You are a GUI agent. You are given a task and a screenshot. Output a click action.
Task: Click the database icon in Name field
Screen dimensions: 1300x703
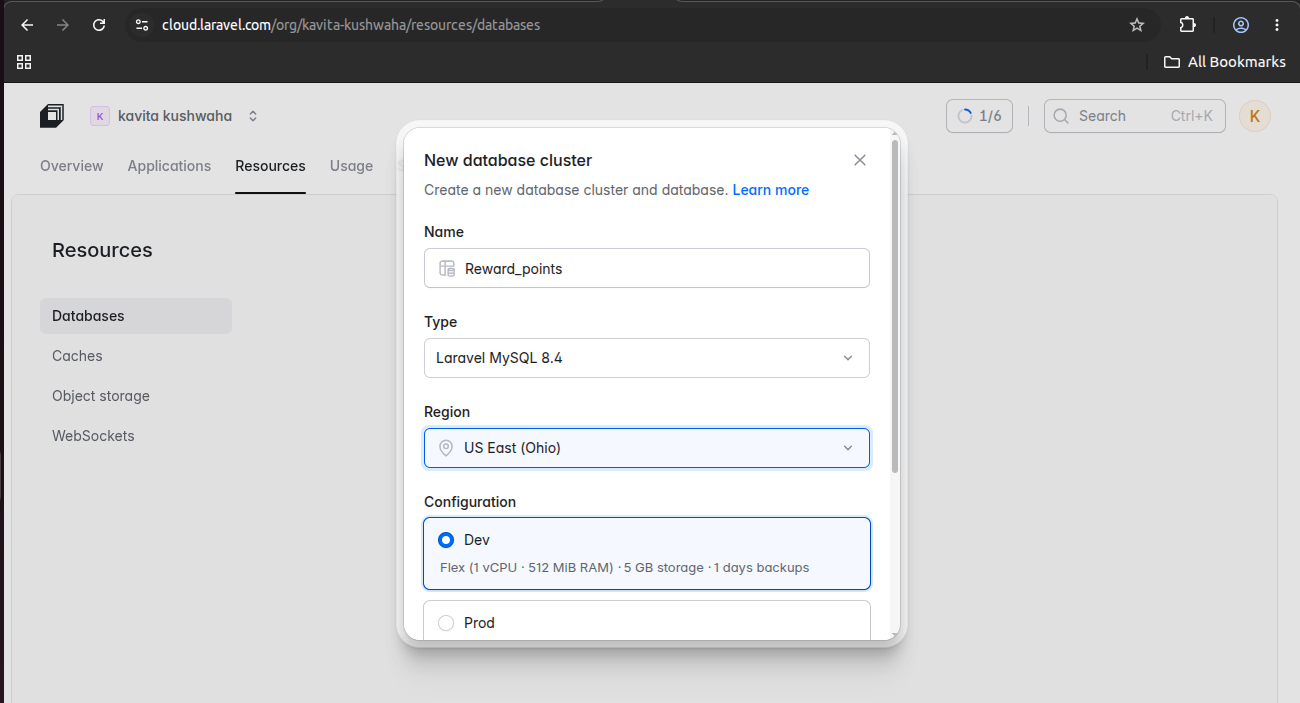[x=447, y=269]
